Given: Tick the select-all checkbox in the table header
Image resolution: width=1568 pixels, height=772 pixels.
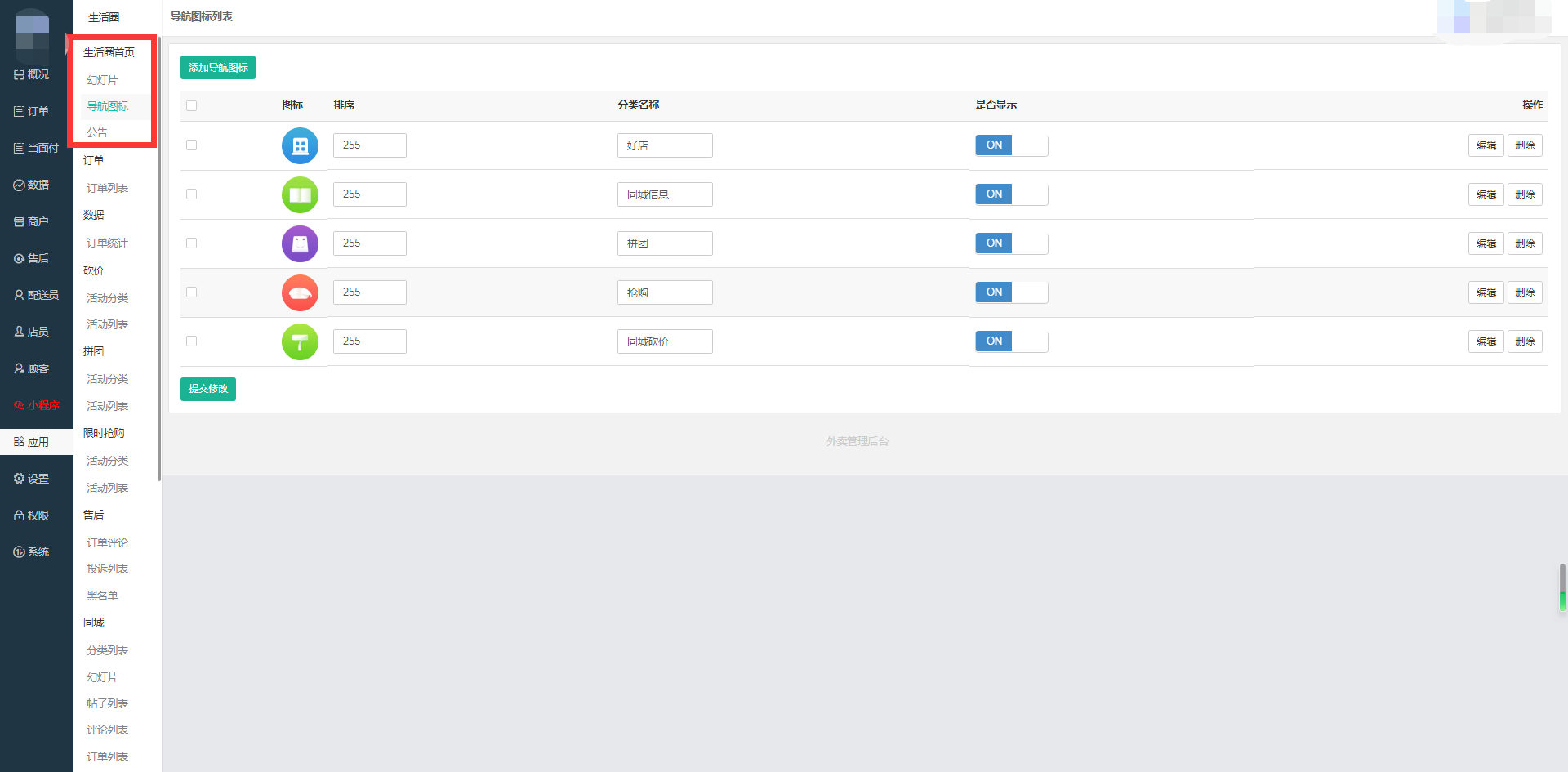Looking at the screenshot, I should pyautogui.click(x=191, y=105).
